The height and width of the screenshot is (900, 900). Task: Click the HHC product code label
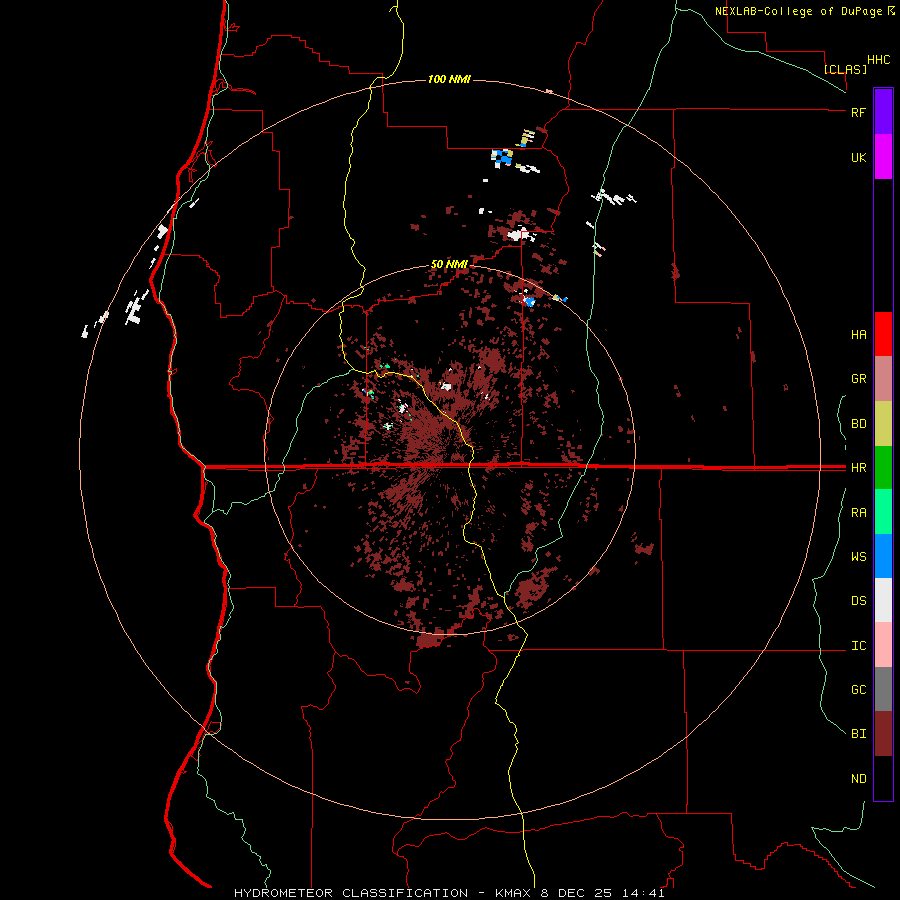[878, 60]
